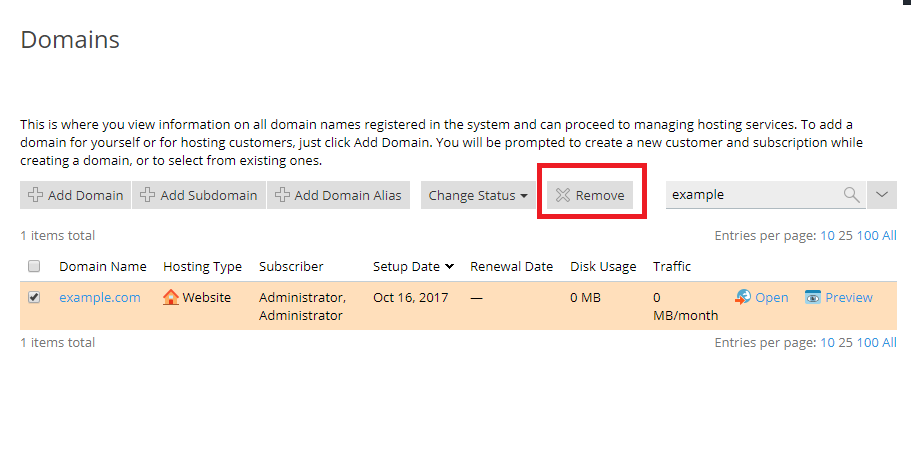Click the Open globe icon
911x454 pixels.
tap(743, 297)
